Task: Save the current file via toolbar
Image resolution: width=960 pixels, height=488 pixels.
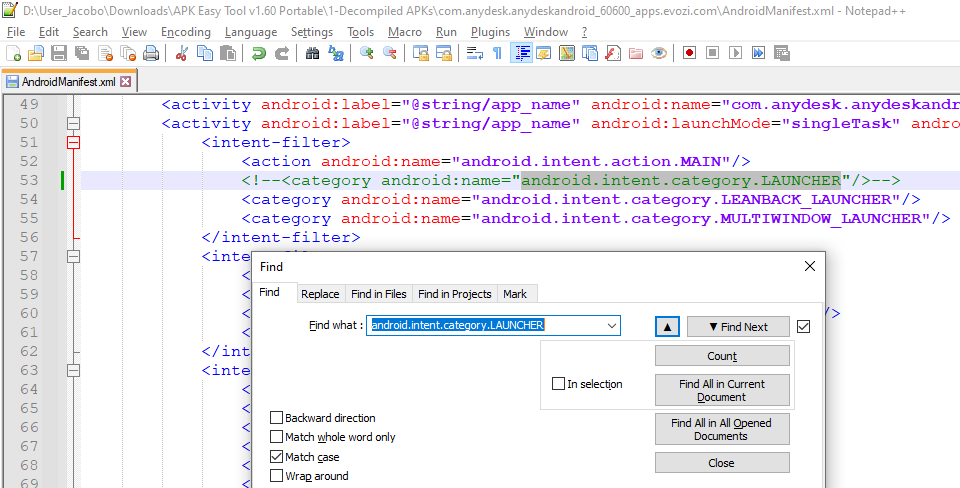Action: (x=59, y=53)
